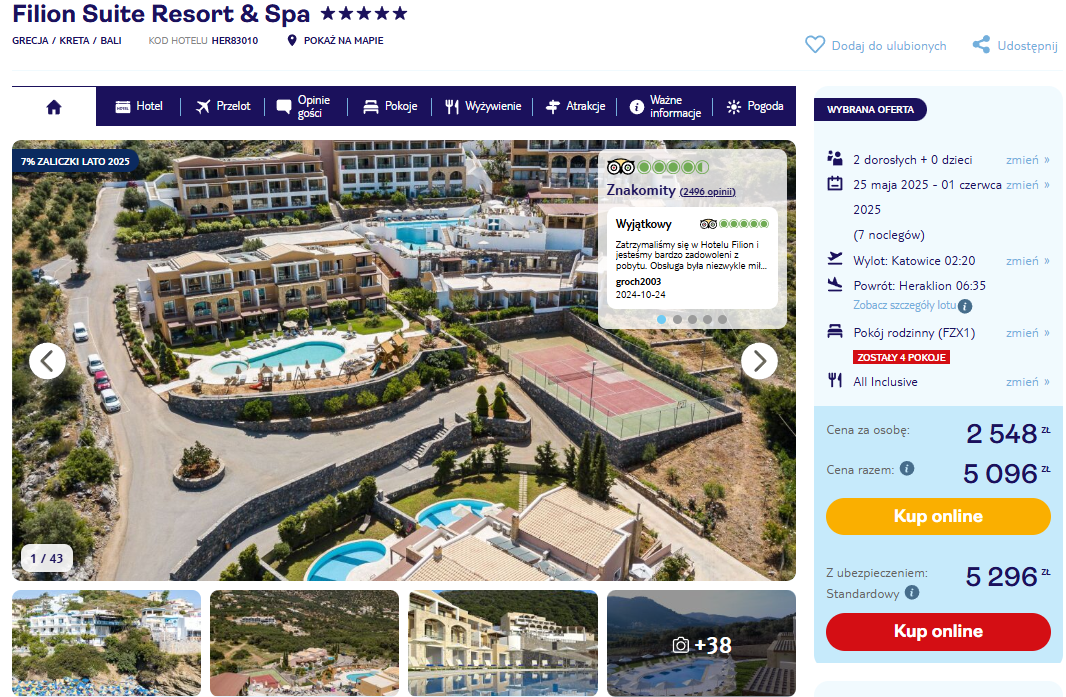1066x697 pixels.
Task: Select the second review carousel dot
Action: pyautogui.click(x=677, y=320)
